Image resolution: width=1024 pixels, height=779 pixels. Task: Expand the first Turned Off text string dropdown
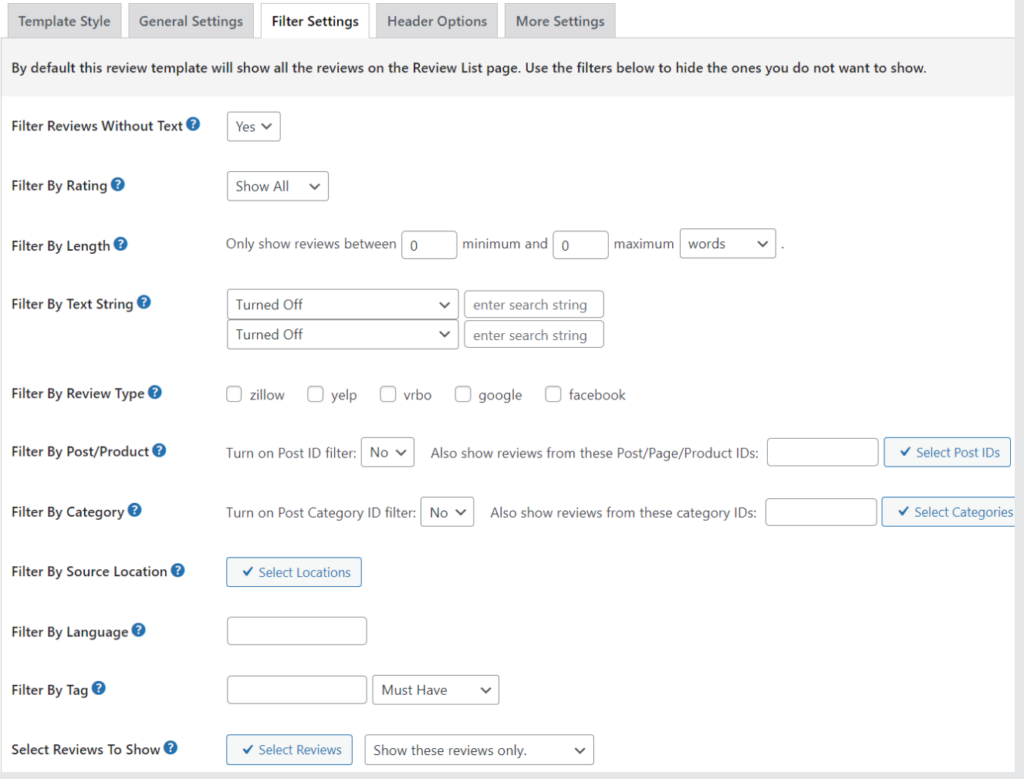pos(342,304)
